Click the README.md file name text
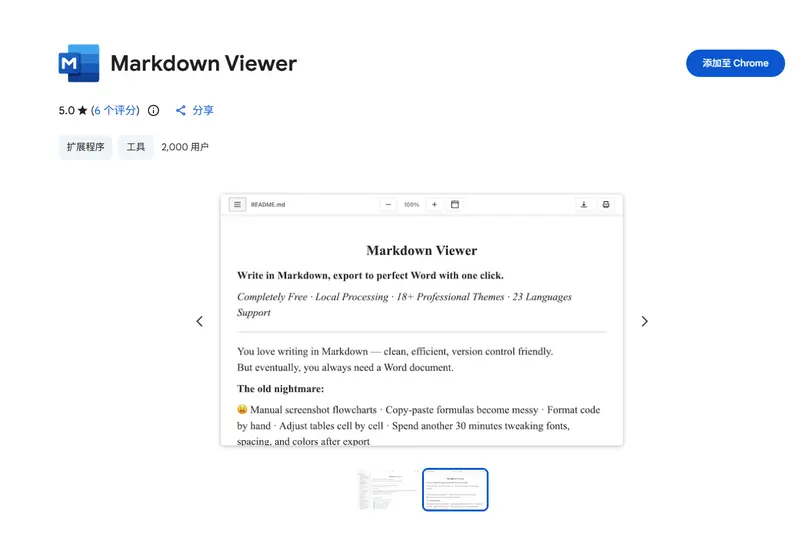Viewport: 800px width, 543px height. 268,205
